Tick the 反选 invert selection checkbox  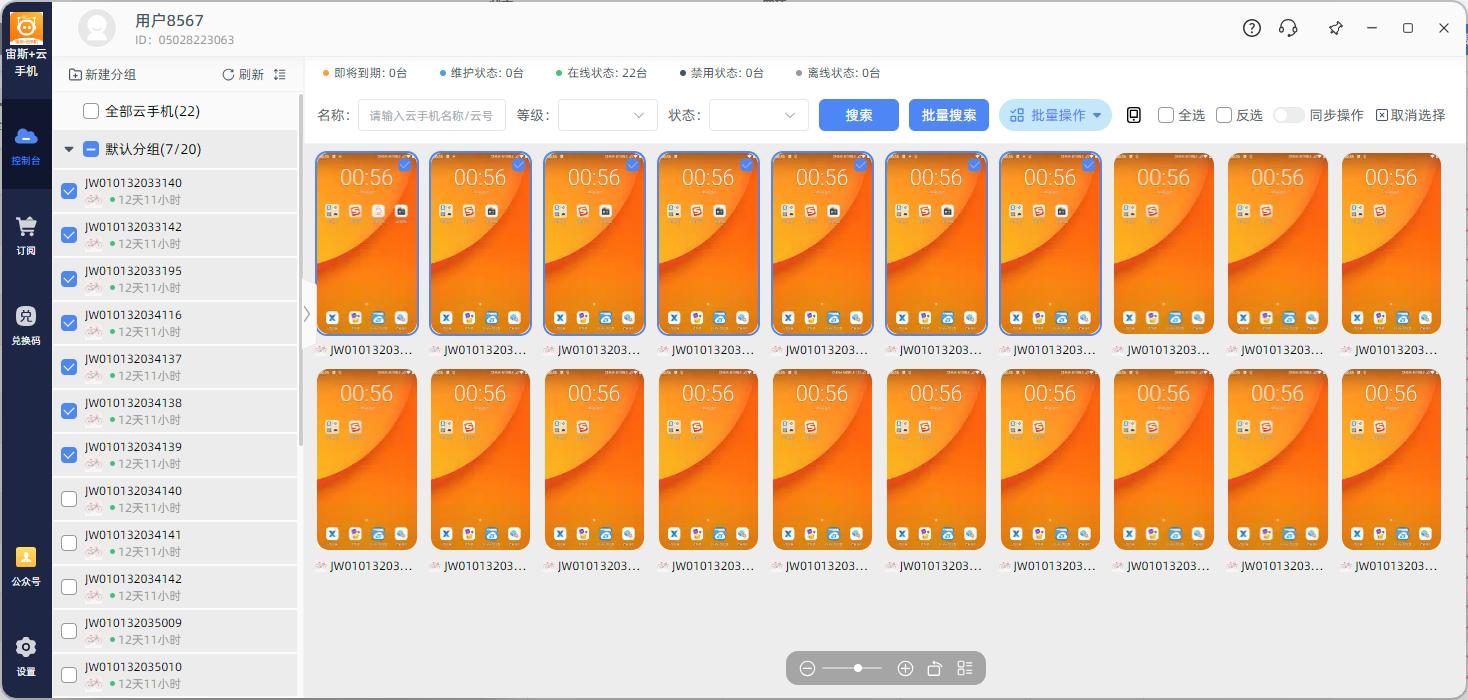[x=1224, y=115]
